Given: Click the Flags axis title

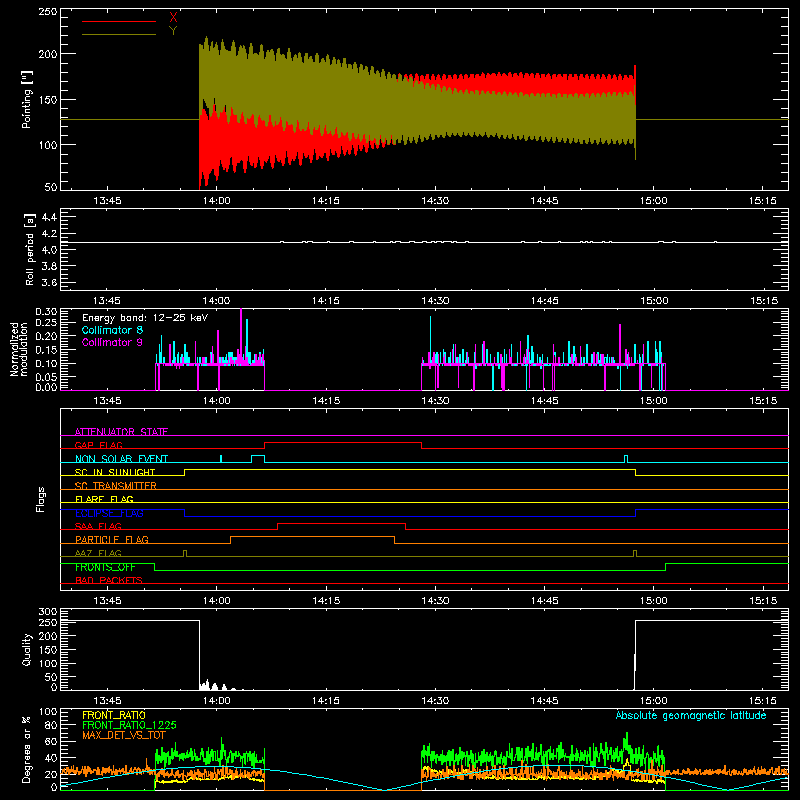Looking at the screenshot, I should 41,499.
